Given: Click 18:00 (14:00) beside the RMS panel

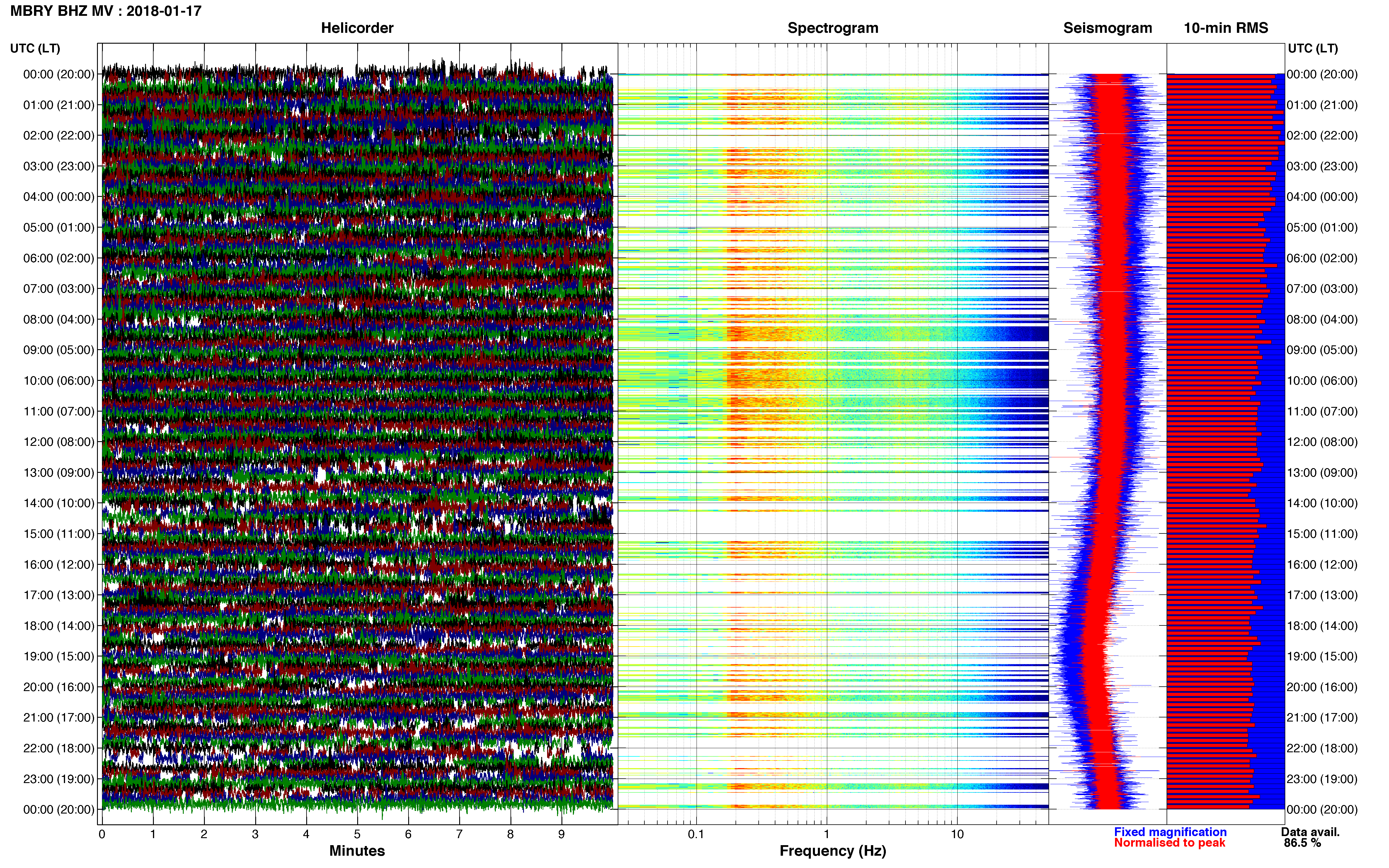Looking at the screenshot, I should coord(1322,626).
